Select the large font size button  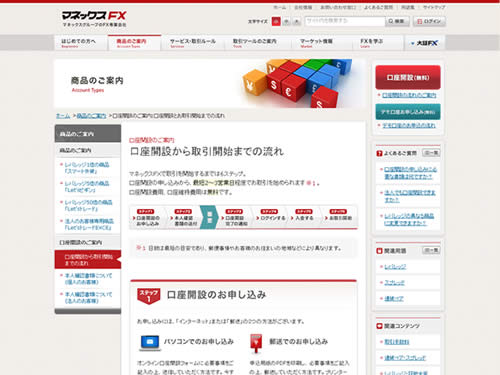pyautogui.click(x=297, y=21)
